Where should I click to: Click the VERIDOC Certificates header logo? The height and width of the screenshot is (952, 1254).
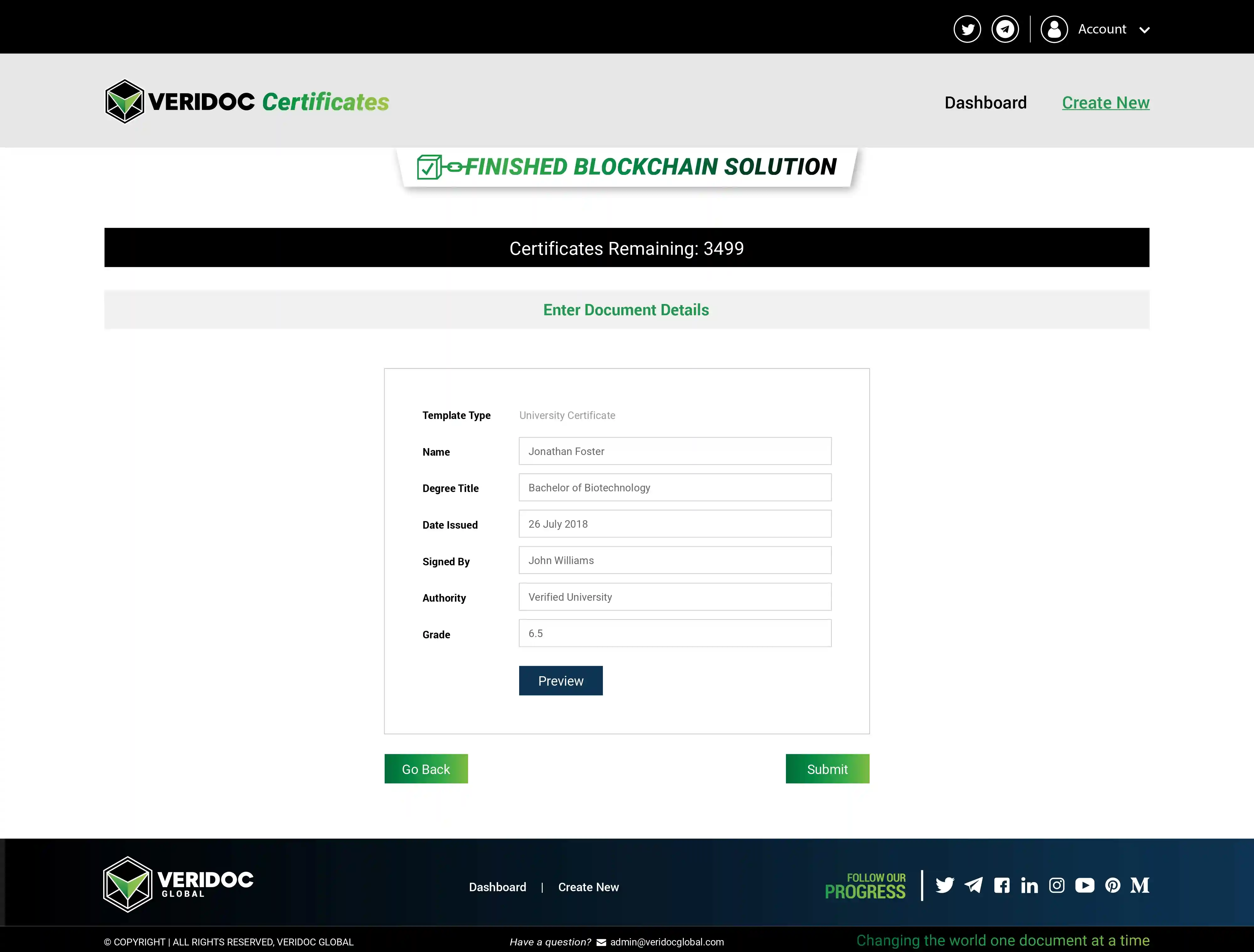[x=247, y=102]
